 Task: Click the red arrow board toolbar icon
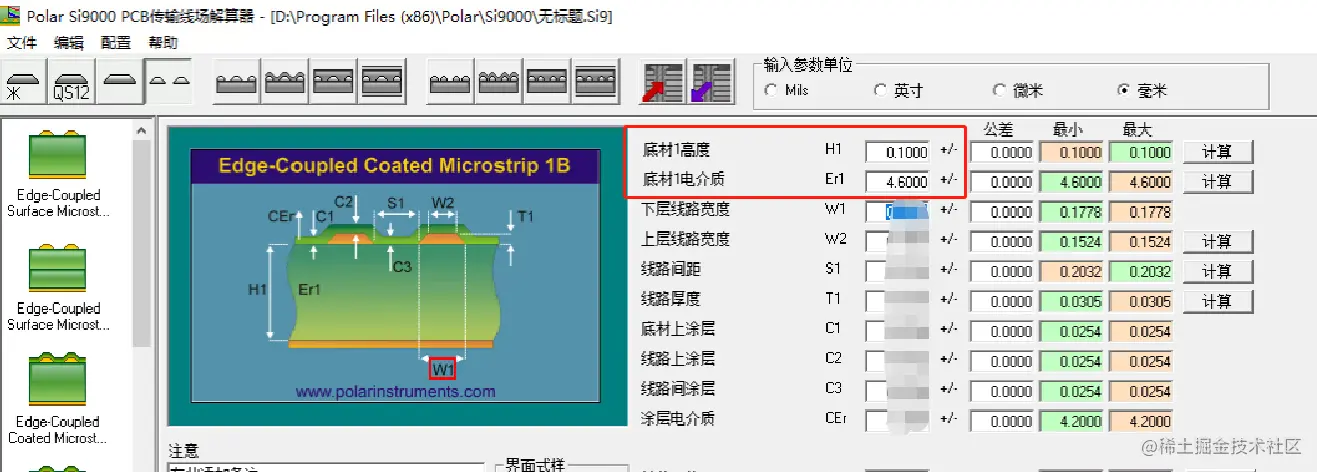(x=663, y=82)
